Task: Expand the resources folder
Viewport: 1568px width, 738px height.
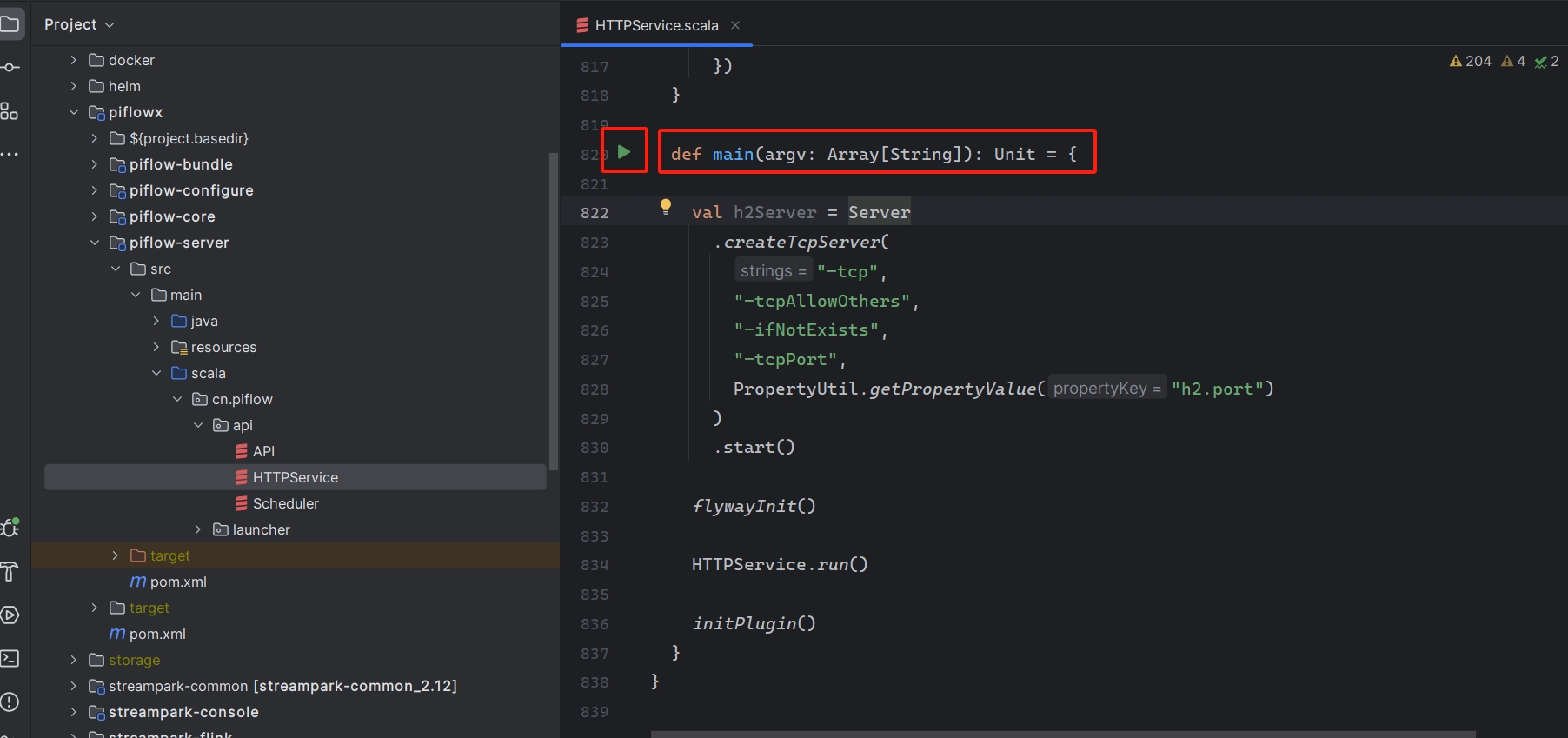Action: click(156, 347)
